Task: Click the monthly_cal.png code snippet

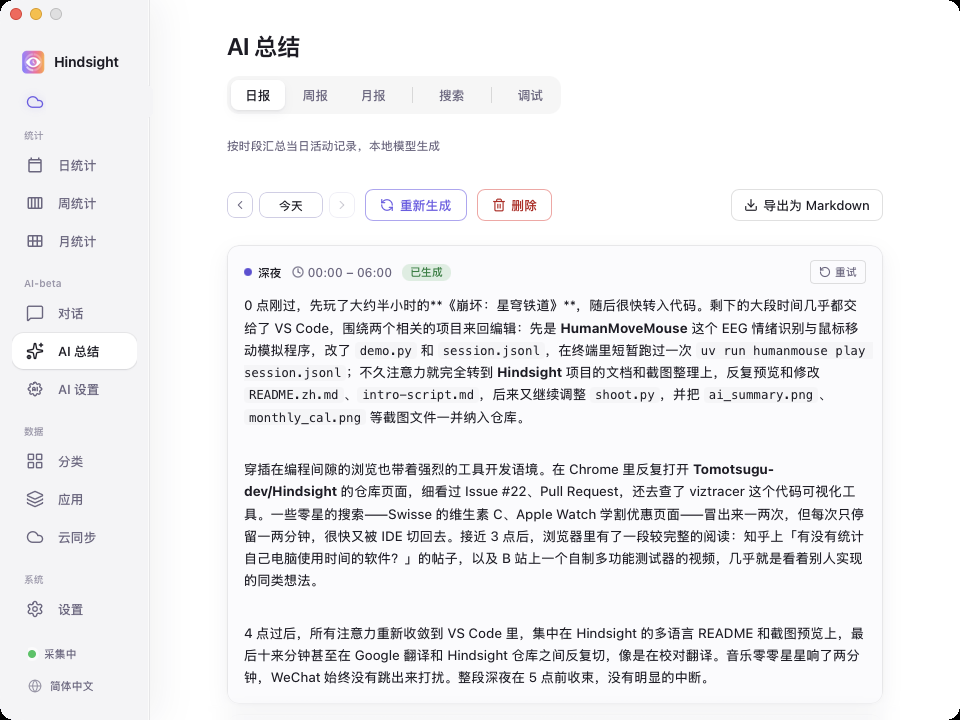Action: 305,418
